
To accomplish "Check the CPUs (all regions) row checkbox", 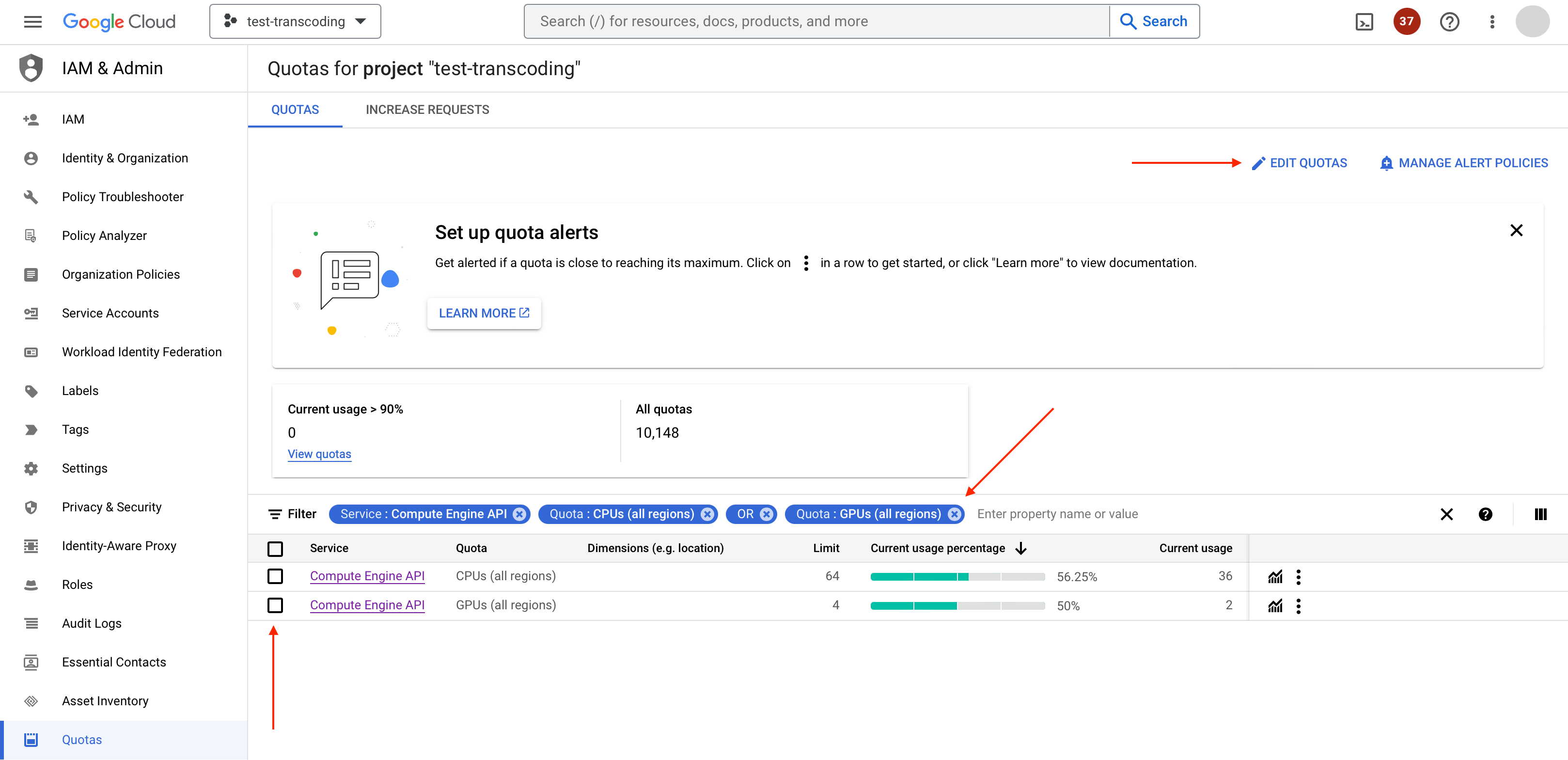I will (x=275, y=576).
